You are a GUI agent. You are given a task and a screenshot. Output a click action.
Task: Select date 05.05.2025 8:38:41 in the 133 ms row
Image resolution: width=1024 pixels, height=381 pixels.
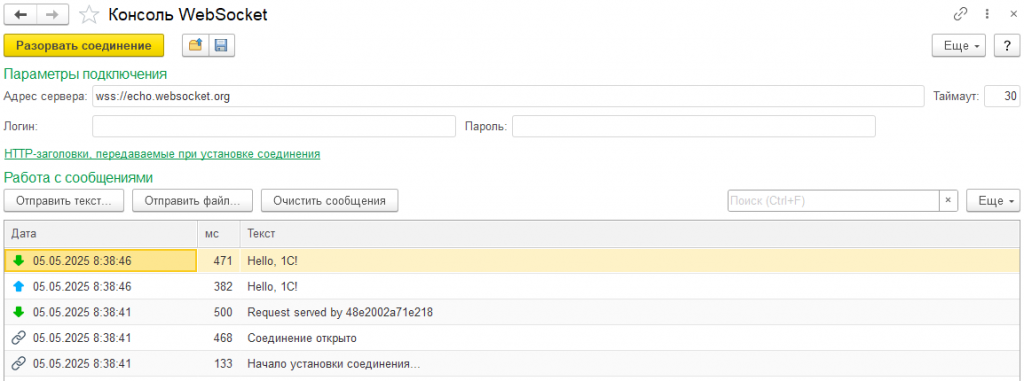[x=82, y=363]
